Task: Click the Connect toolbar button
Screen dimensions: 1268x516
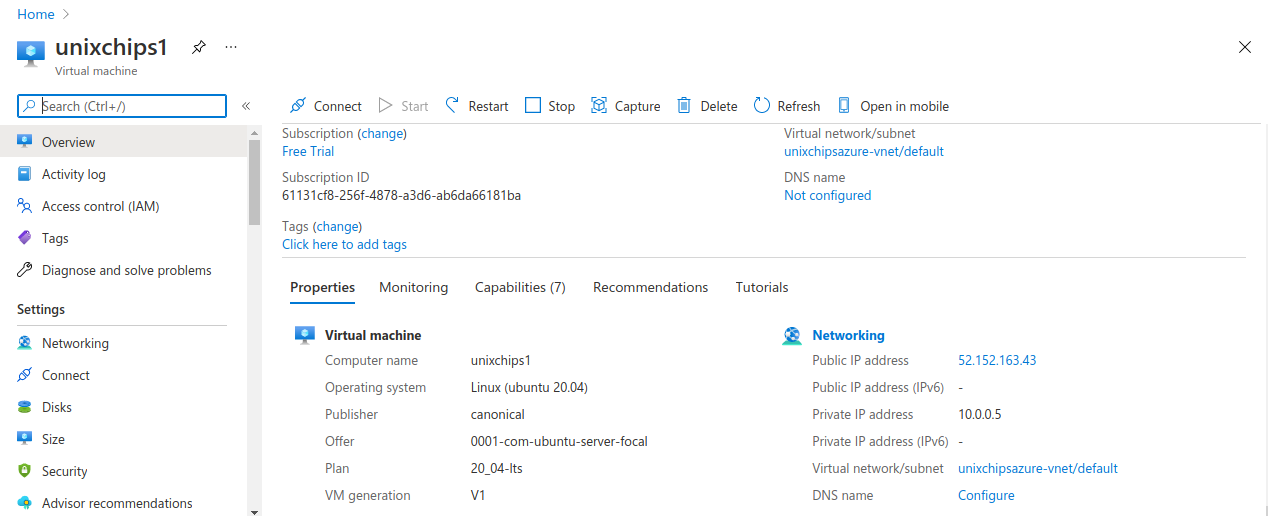Action: point(326,106)
